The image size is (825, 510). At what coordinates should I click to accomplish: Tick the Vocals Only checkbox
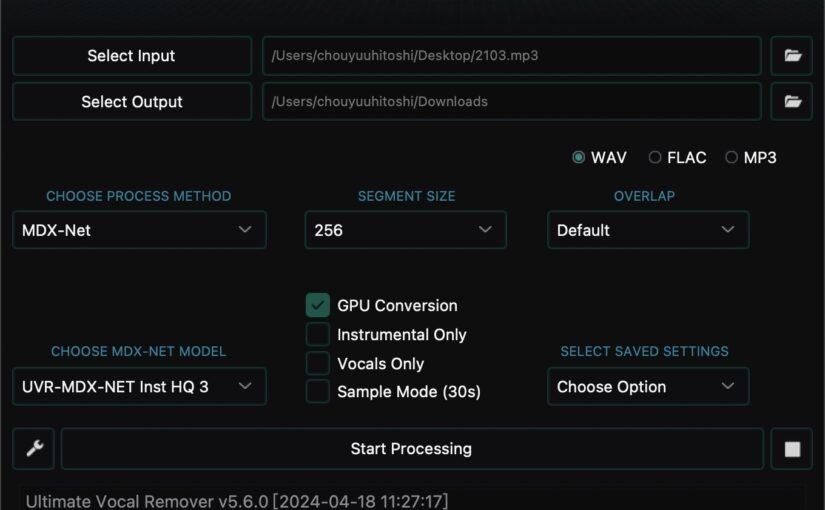[x=318, y=364]
